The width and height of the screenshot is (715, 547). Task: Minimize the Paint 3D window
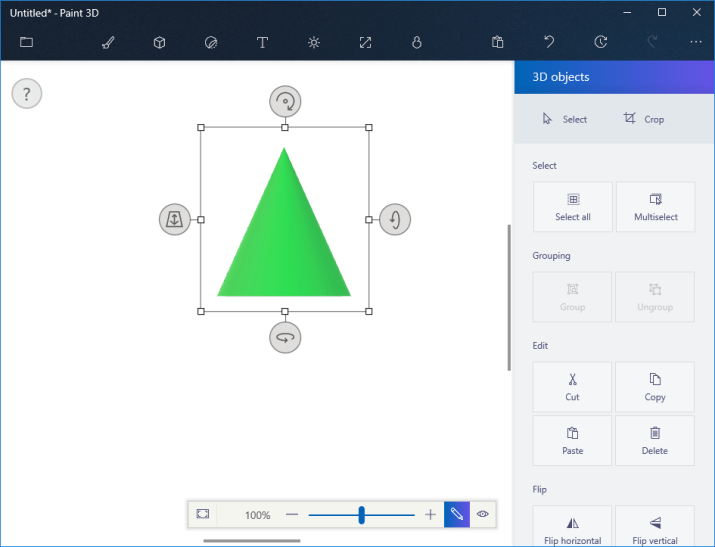(x=627, y=13)
